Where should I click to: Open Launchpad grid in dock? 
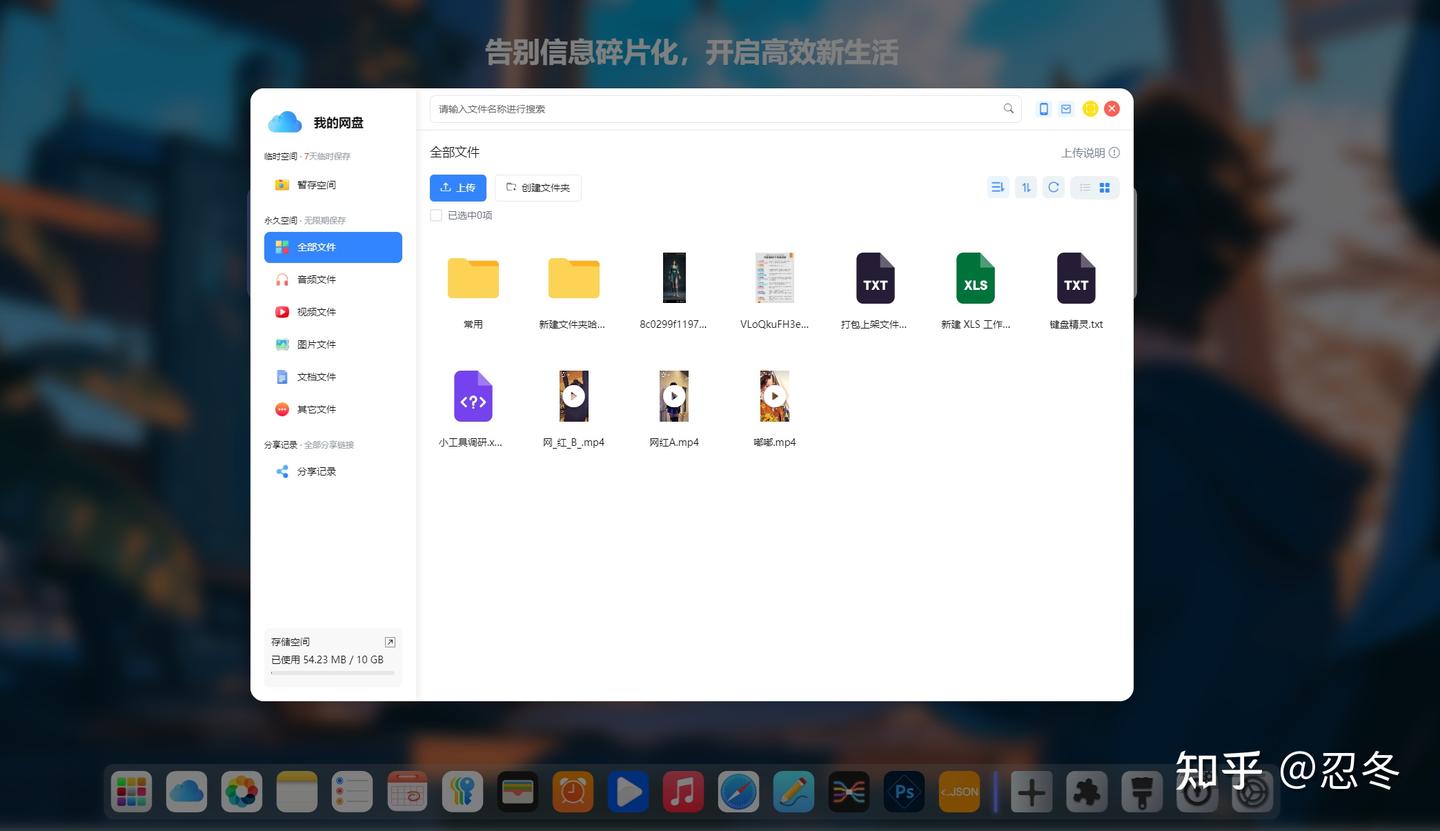(131, 792)
